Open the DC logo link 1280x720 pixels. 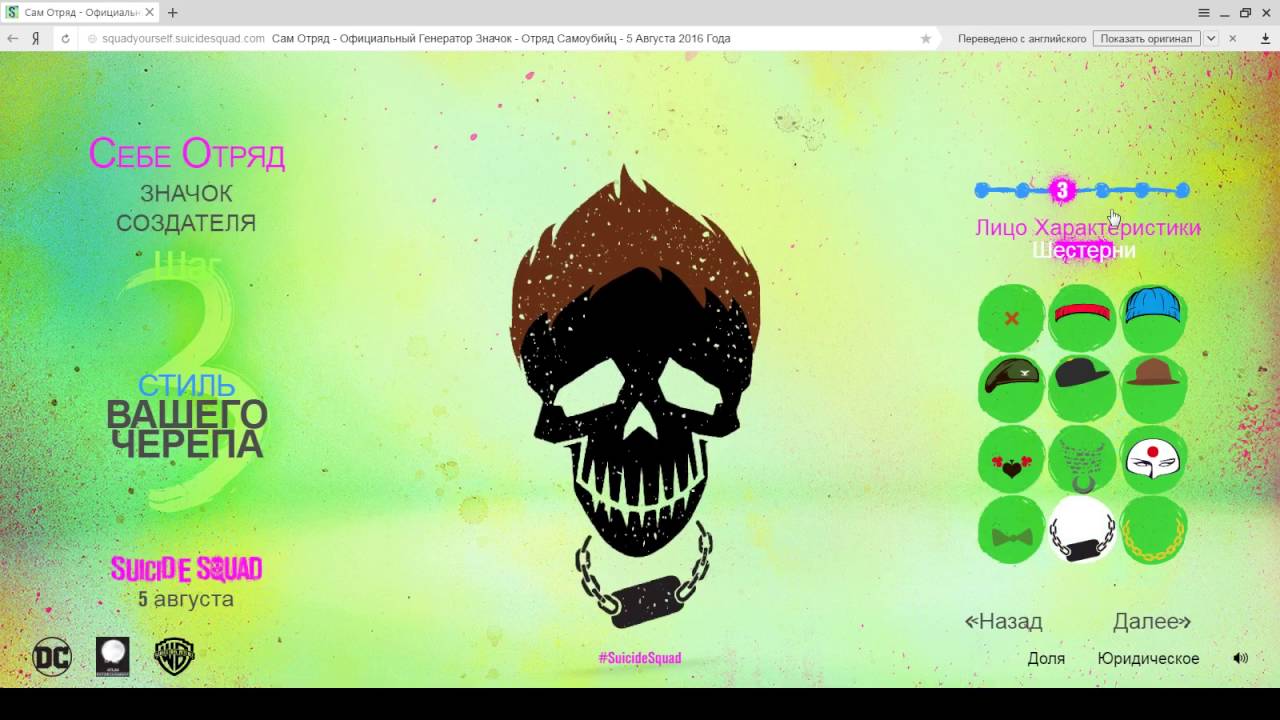(52, 657)
